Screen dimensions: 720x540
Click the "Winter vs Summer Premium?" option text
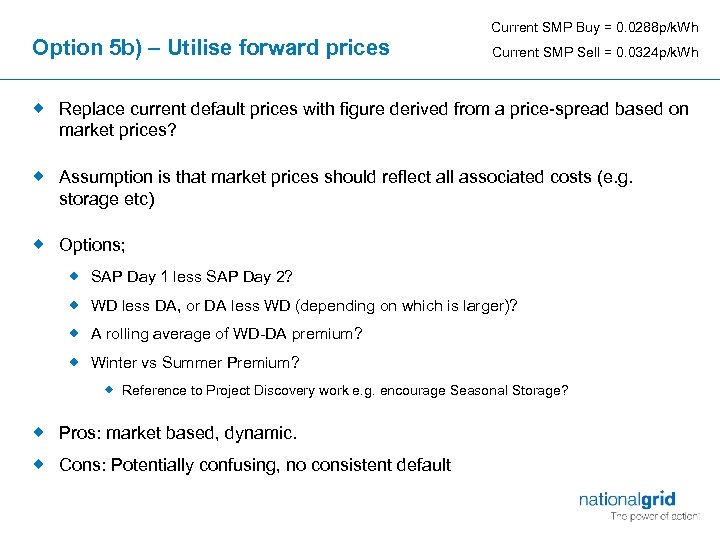coord(195,363)
